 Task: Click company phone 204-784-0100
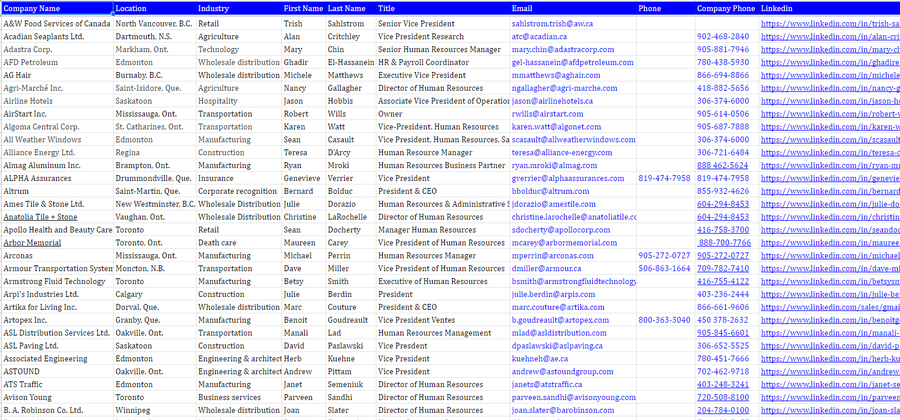[723, 410]
